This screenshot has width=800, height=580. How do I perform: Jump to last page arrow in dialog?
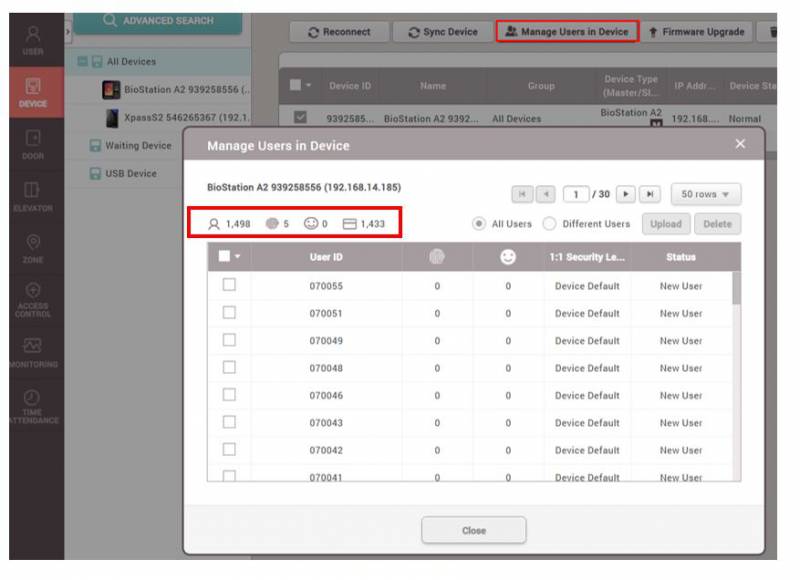pos(649,195)
